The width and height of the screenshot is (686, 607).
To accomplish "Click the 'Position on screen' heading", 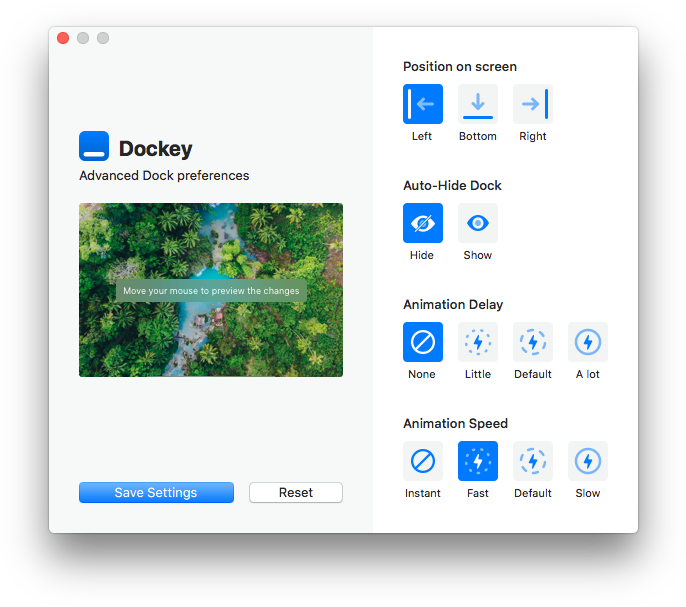I will click(x=460, y=67).
